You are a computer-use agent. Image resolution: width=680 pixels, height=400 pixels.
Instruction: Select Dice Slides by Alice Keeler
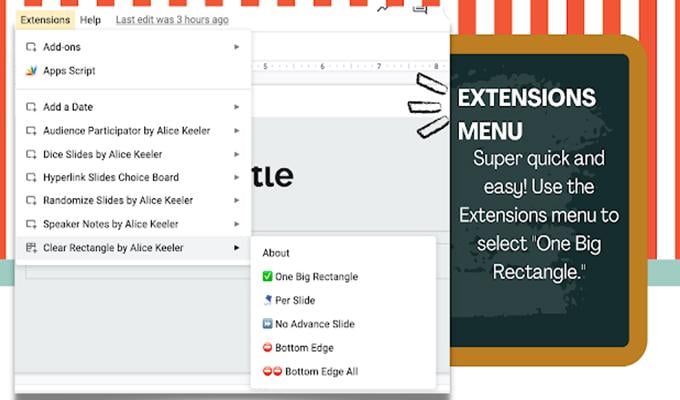tap(133, 154)
